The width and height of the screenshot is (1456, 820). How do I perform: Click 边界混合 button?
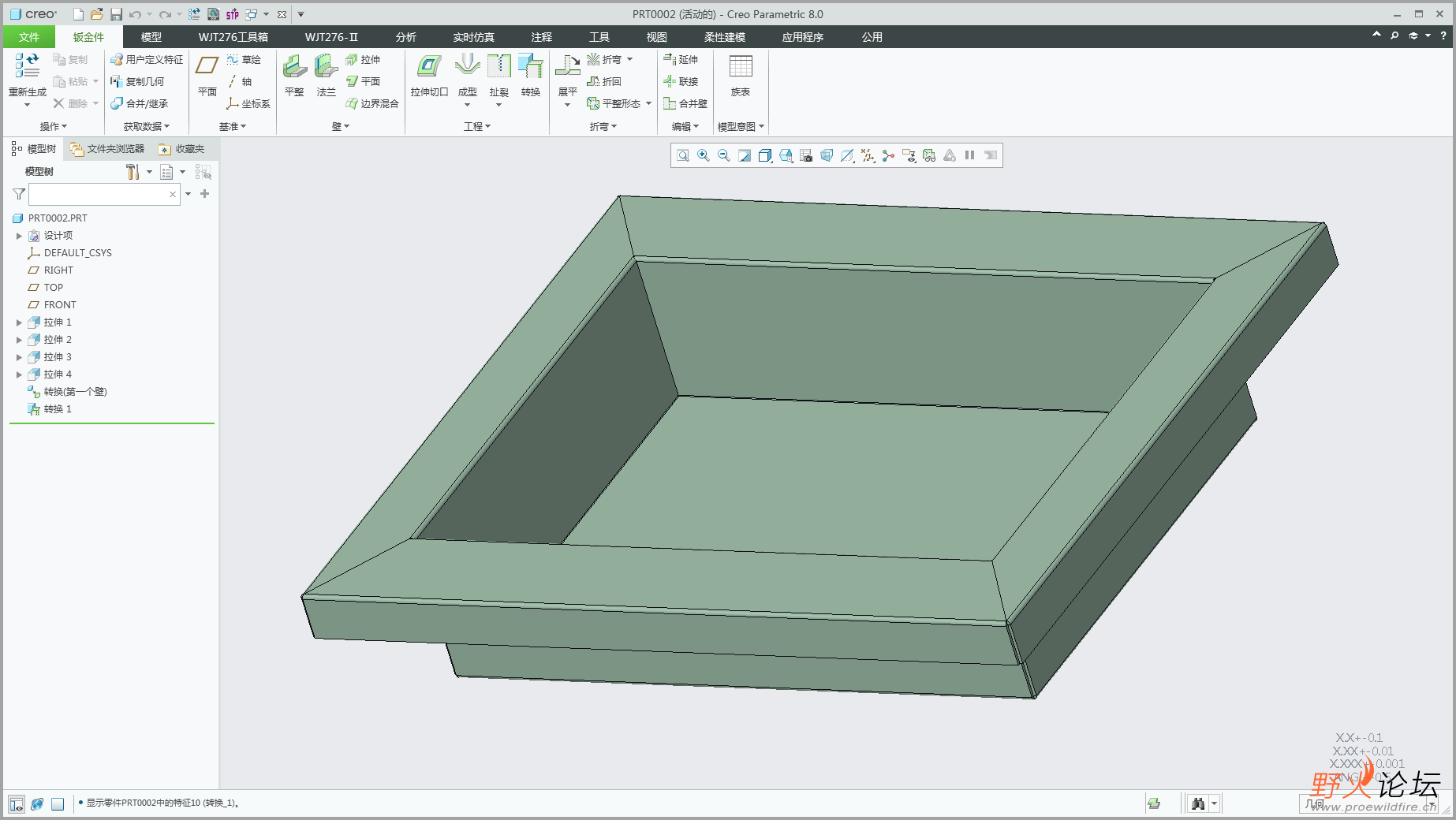(x=372, y=103)
